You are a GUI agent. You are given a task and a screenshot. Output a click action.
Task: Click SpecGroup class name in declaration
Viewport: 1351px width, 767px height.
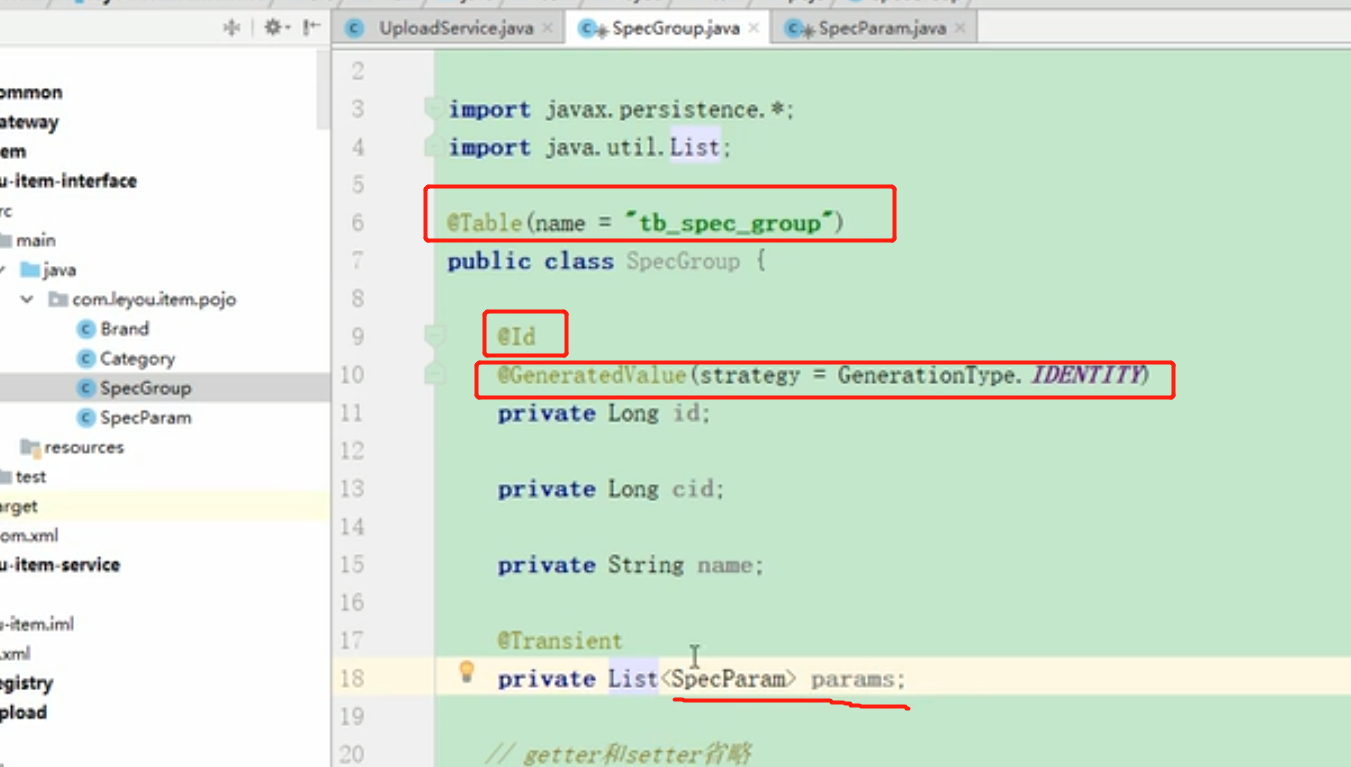[683, 262]
